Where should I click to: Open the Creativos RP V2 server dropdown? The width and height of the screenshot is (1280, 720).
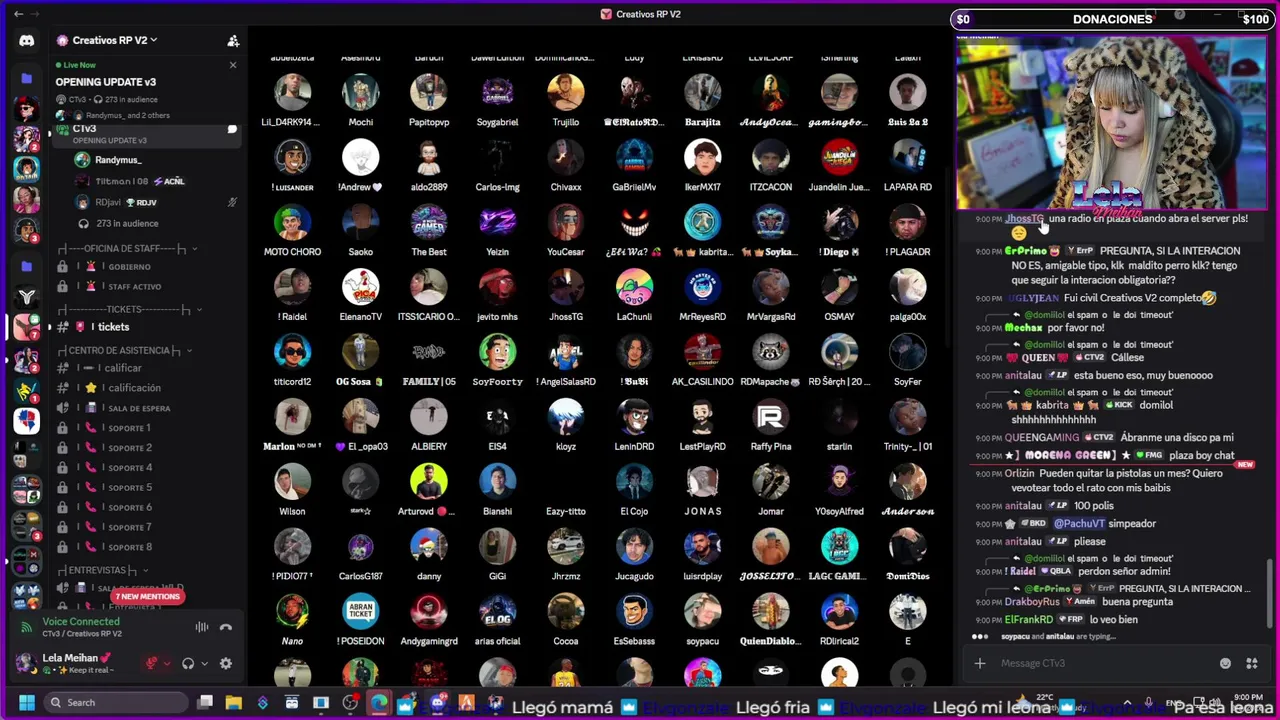pyautogui.click(x=107, y=40)
